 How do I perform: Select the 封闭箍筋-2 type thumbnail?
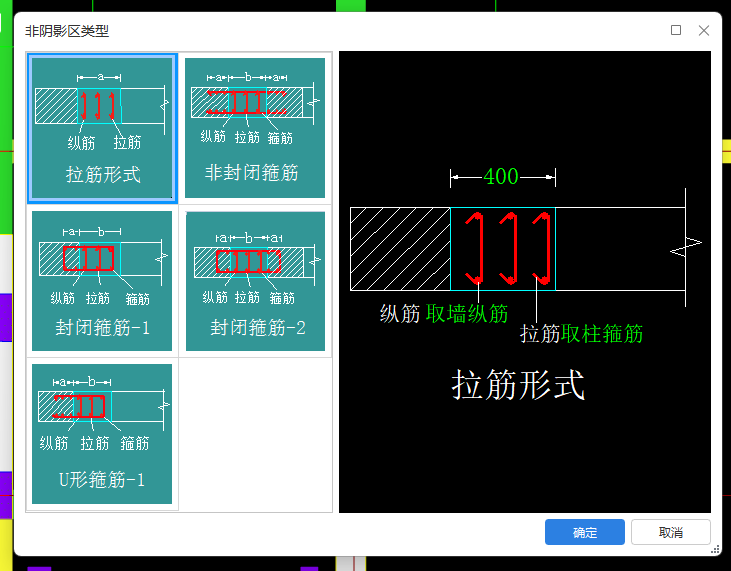(255, 281)
